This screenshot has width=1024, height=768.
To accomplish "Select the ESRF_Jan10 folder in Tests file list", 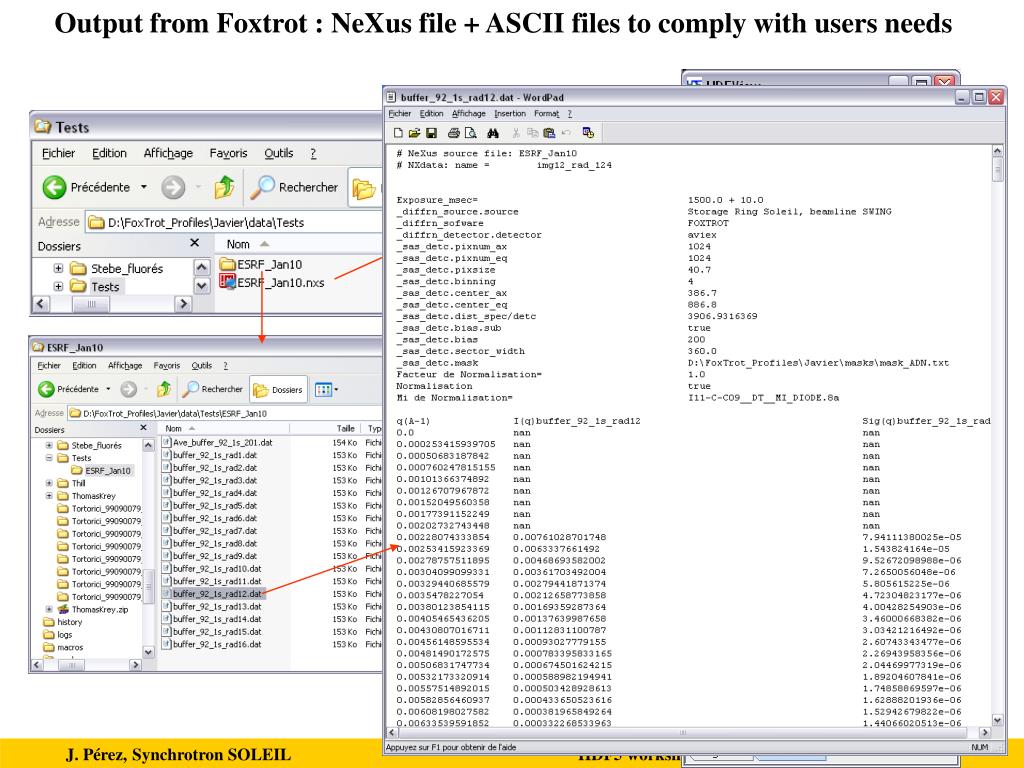I will coord(261,264).
